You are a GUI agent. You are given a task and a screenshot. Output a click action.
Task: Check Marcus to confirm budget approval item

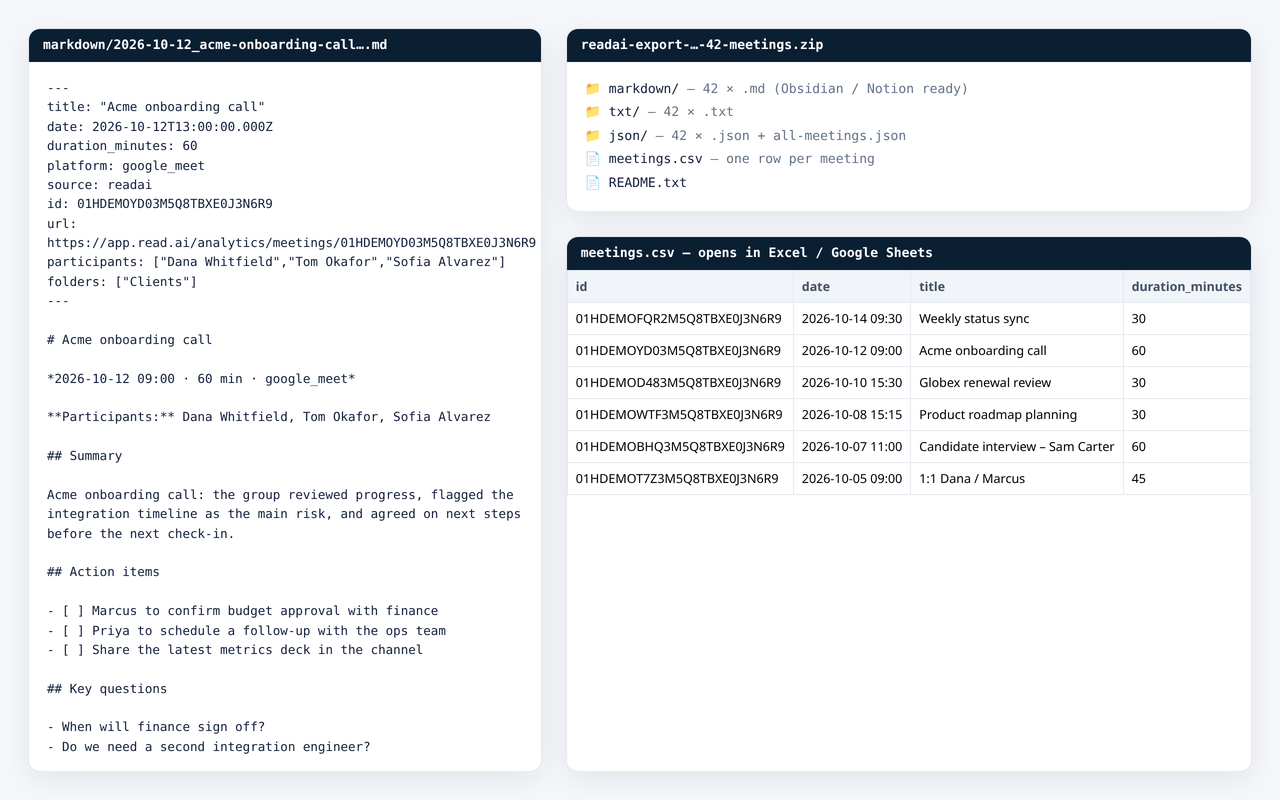click(243, 611)
